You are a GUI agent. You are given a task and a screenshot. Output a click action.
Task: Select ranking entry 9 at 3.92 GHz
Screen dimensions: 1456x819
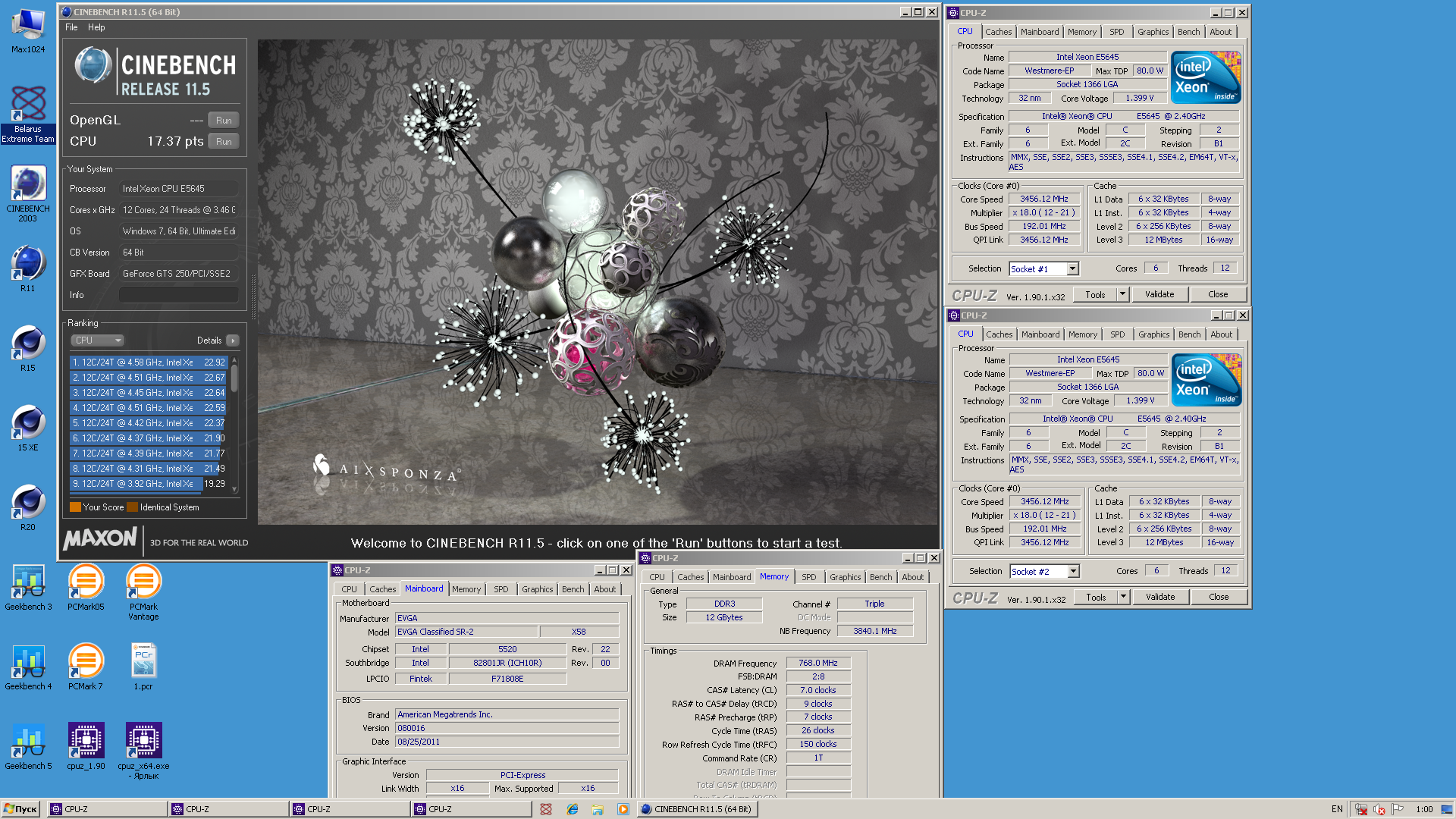(149, 484)
